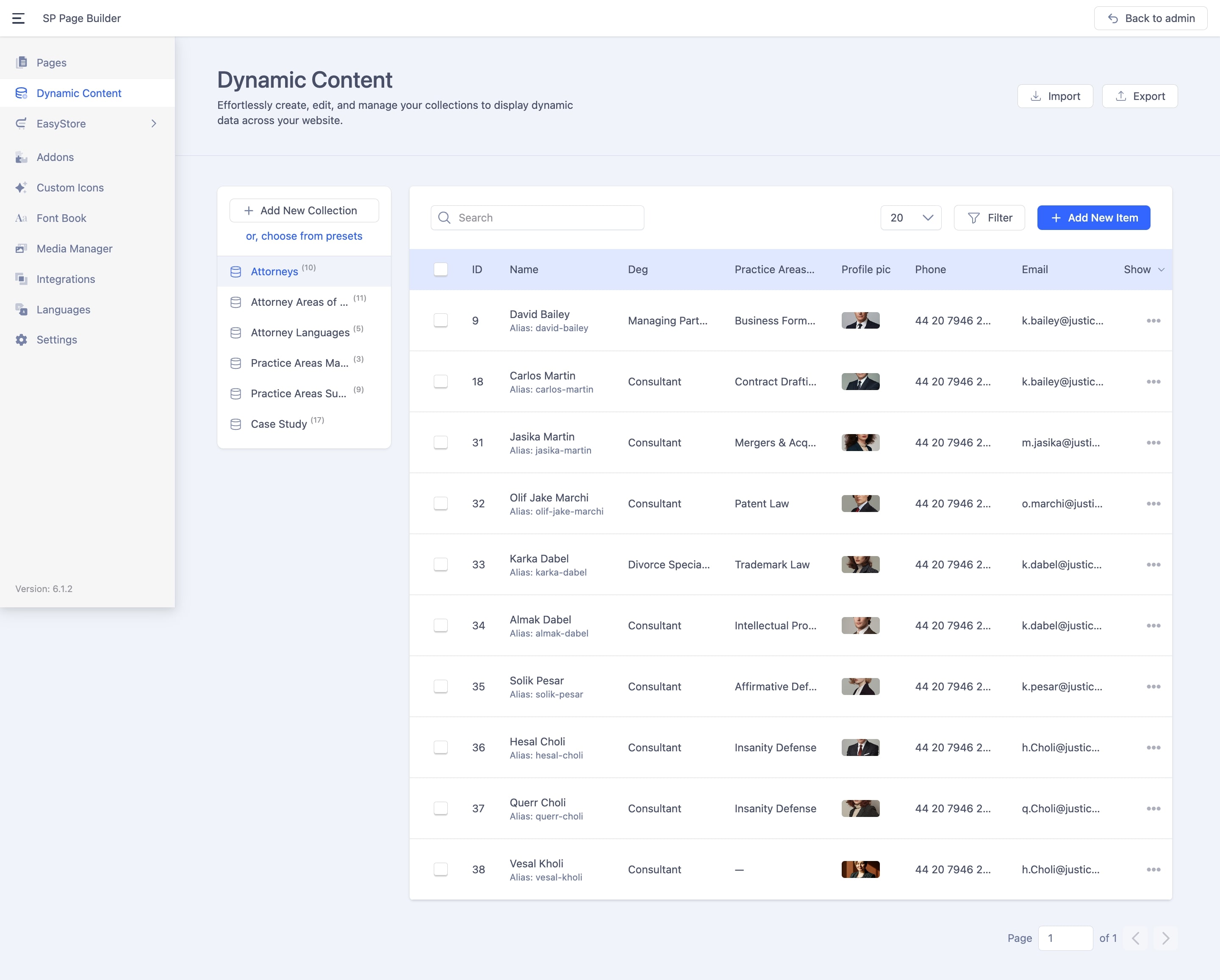Open Media Manager from sidebar
Screen dimensions: 1220x980
74,249
